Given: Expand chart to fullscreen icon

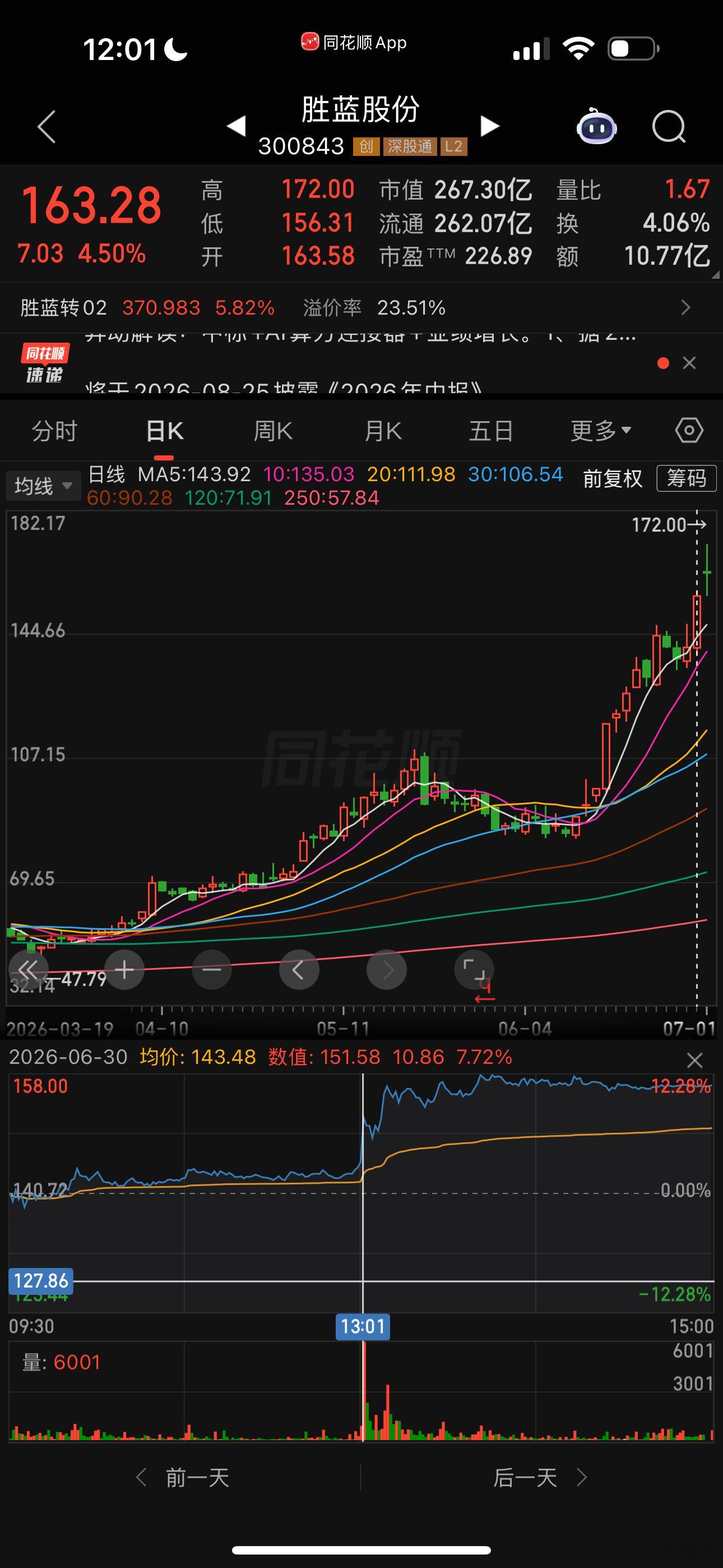Looking at the screenshot, I should [x=474, y=969].
